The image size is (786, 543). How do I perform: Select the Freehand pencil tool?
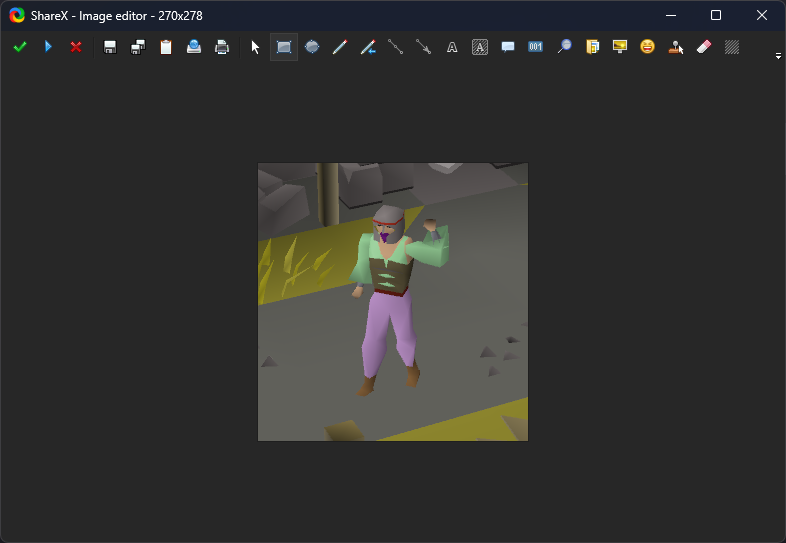340,47
